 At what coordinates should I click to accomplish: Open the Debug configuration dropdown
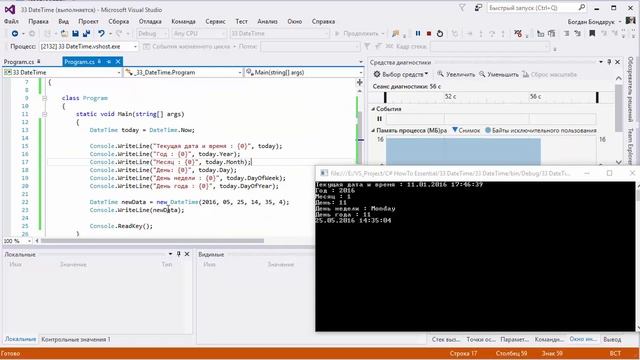point(152,33)
